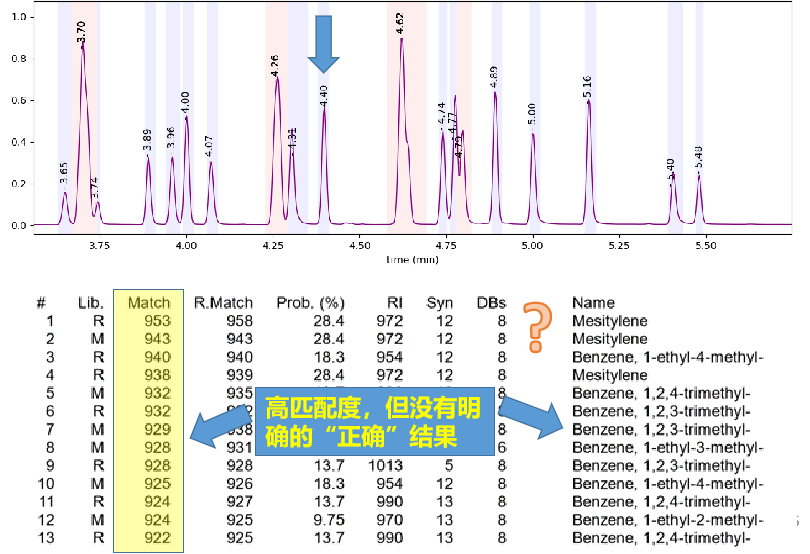The width and height of the screenshot is (810, 554).
Task: Click the time (min) axis label
Action: [x=412, y=259]
